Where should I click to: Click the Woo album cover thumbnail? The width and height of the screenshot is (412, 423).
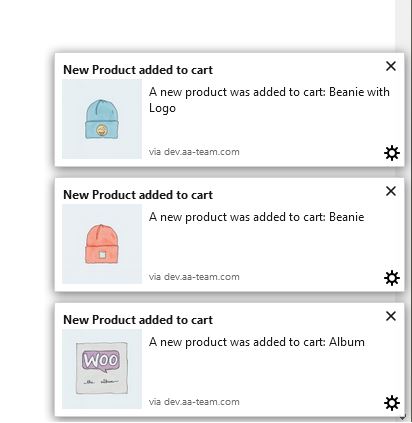tap(102, 369)
